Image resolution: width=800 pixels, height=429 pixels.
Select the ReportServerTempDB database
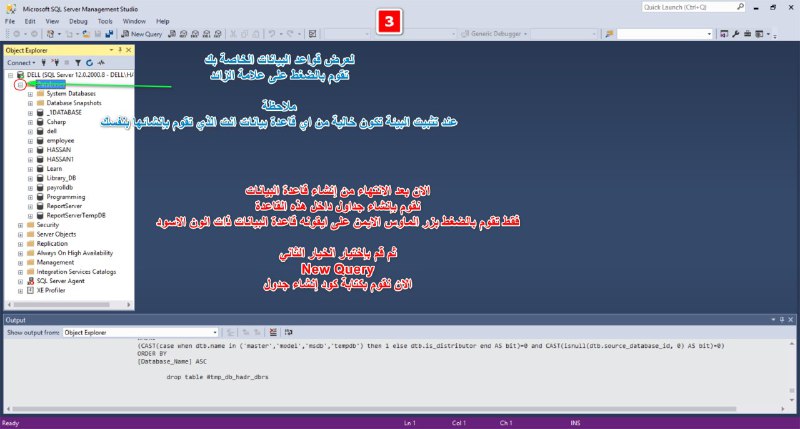click(x=76, y=215)
